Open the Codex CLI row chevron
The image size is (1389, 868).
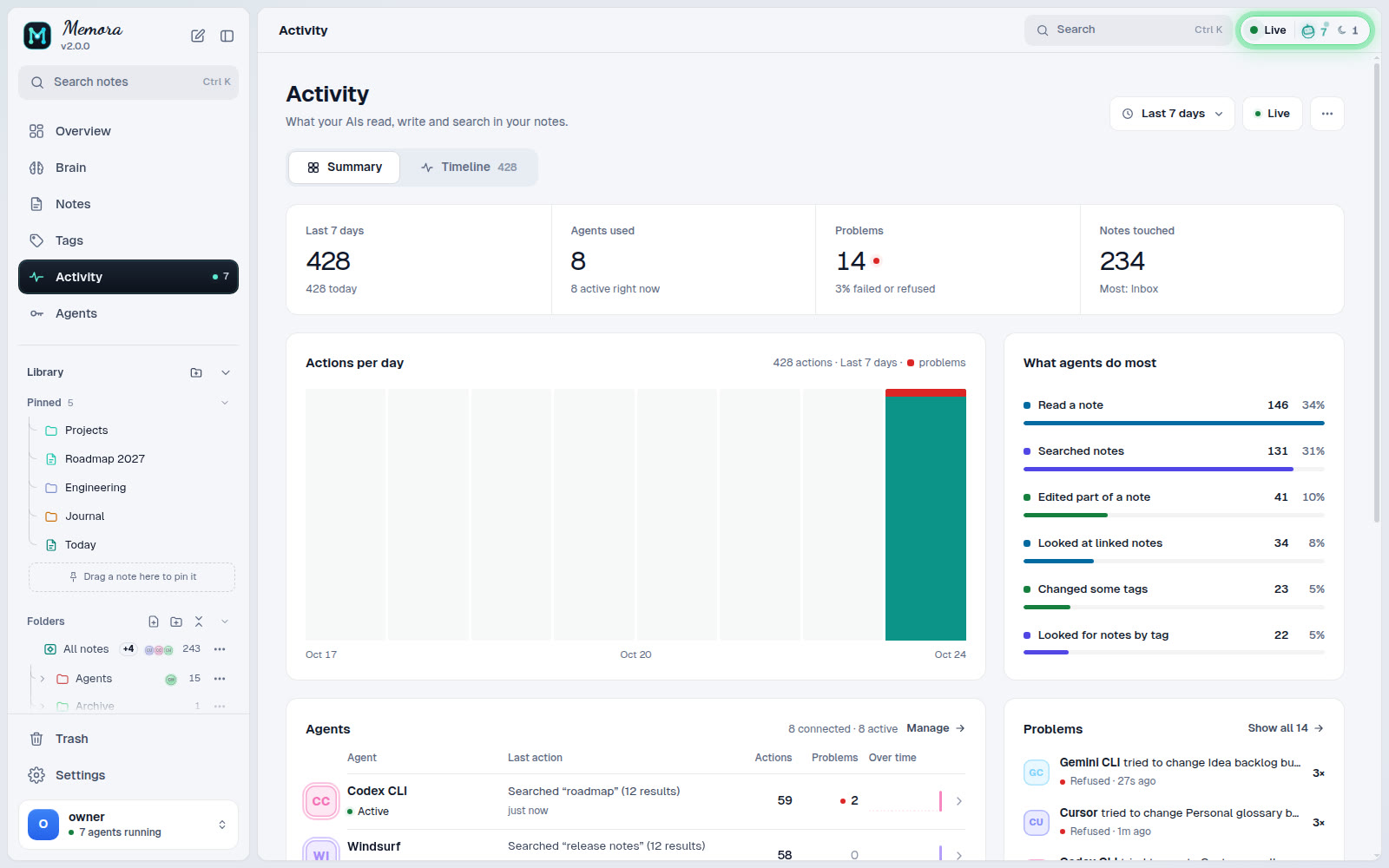(x=958, y=801)
